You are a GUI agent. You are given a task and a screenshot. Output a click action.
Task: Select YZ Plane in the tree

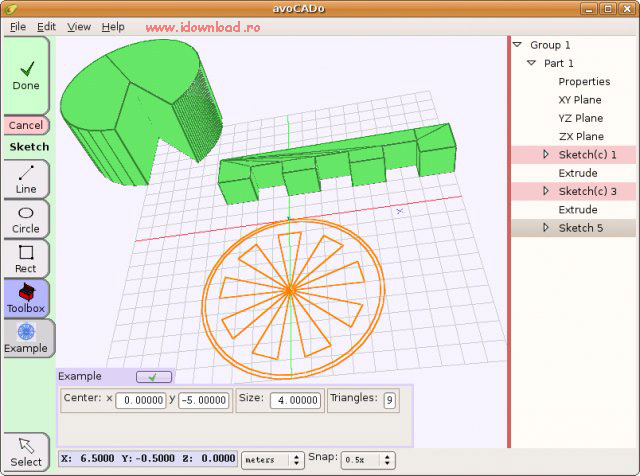coord(580,118)
